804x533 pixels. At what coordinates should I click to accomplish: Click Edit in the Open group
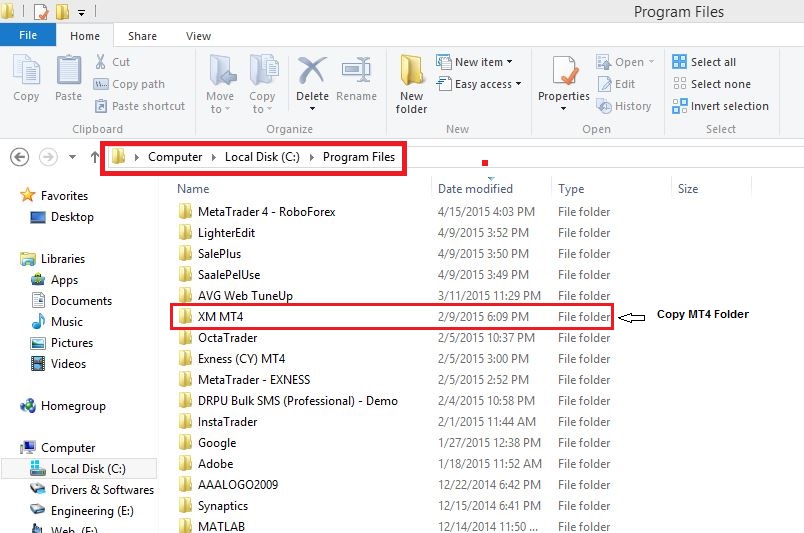click(x=616, y=84)
